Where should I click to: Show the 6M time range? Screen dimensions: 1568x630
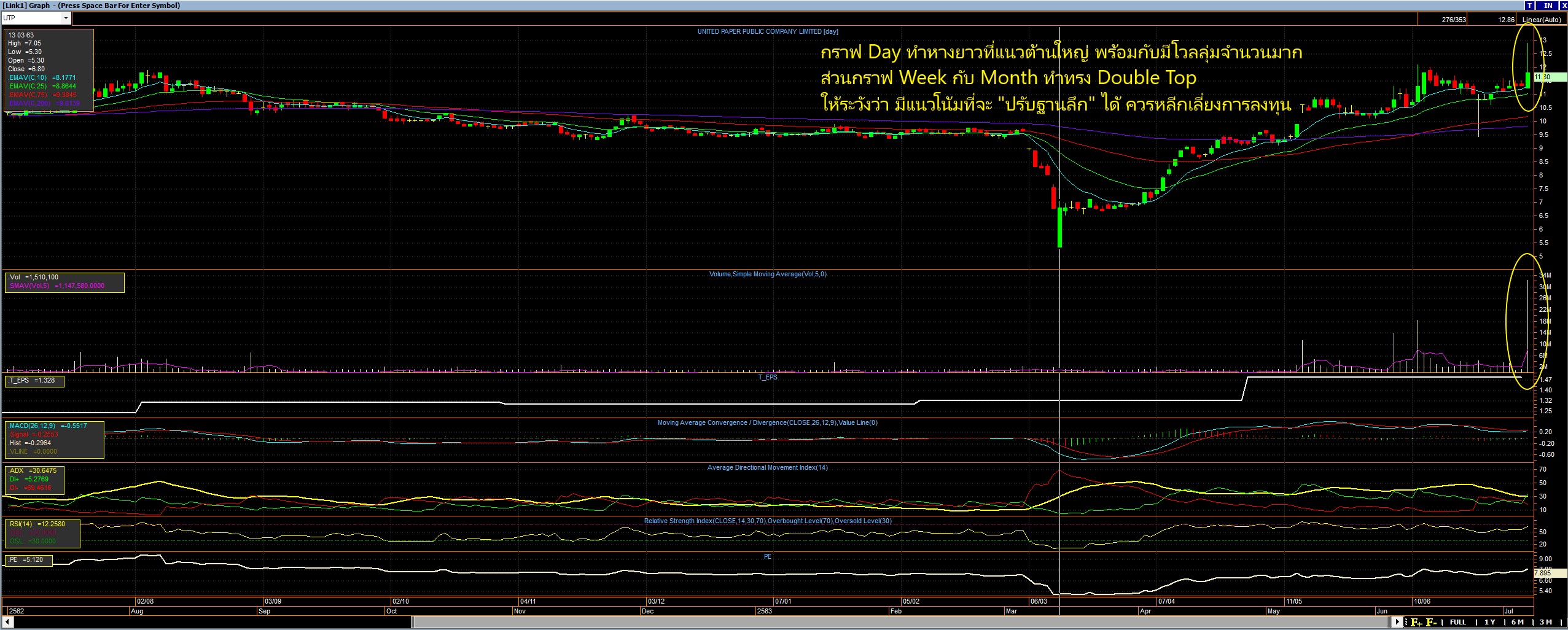[x=1518, y=622]
